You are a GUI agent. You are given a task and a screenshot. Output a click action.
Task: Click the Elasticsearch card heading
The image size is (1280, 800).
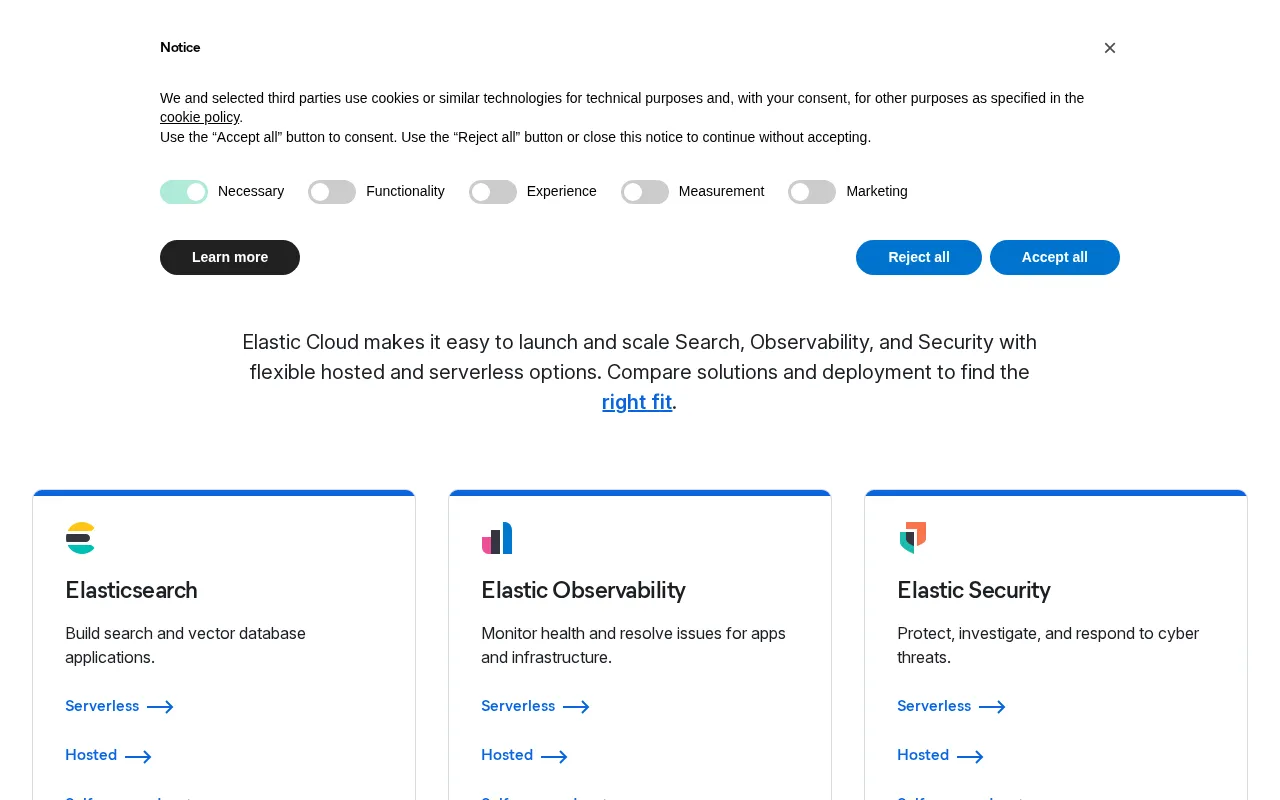coord(131,590)
